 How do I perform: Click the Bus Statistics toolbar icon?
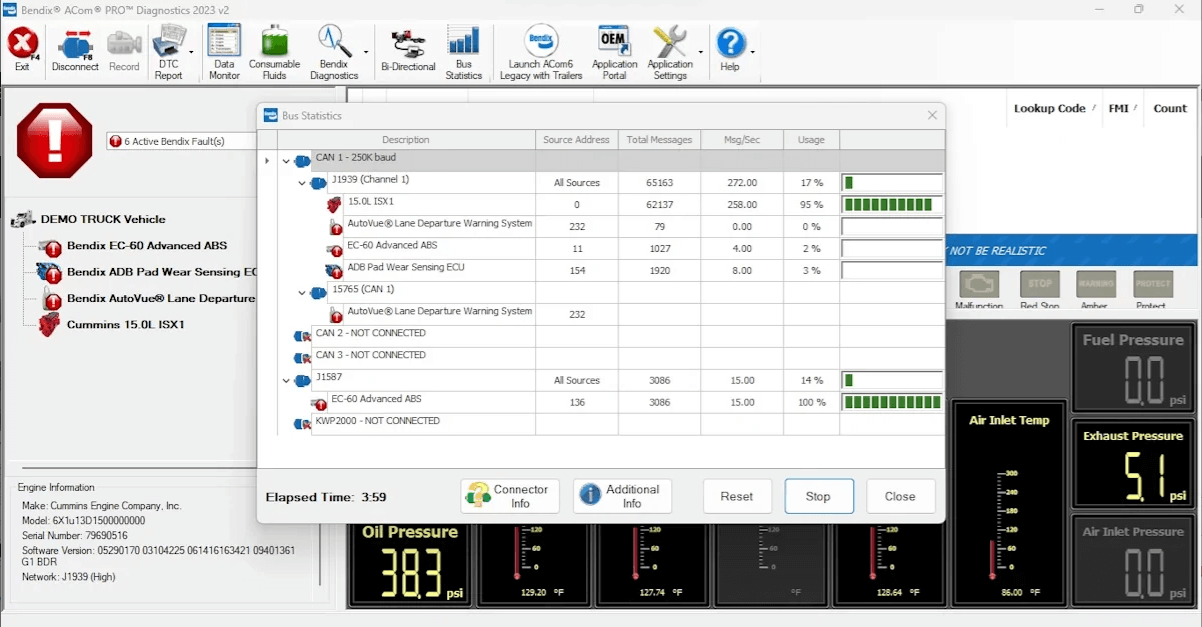(x=463, y=47)
